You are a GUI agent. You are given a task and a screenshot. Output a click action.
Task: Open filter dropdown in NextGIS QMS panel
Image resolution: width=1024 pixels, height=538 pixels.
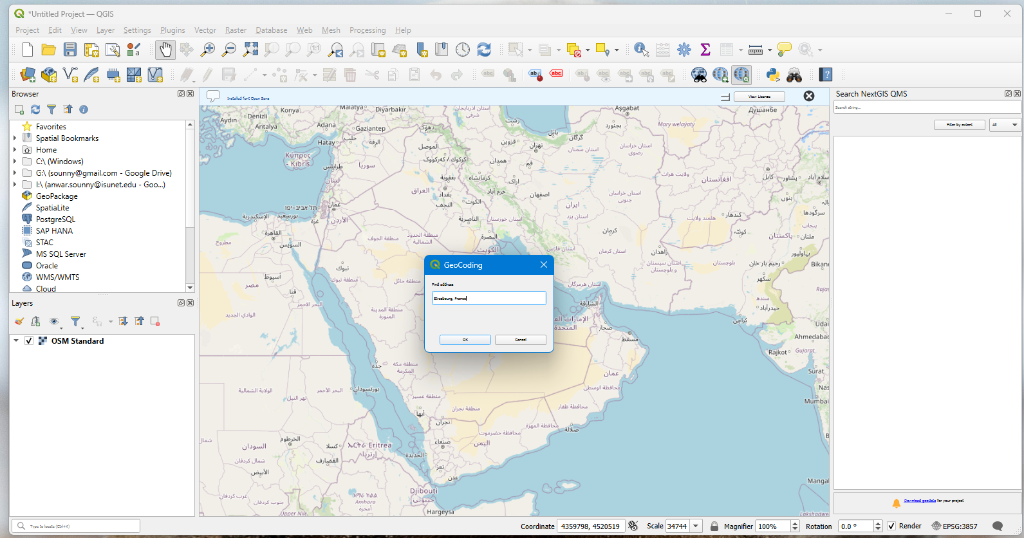tap(1004, 125)
